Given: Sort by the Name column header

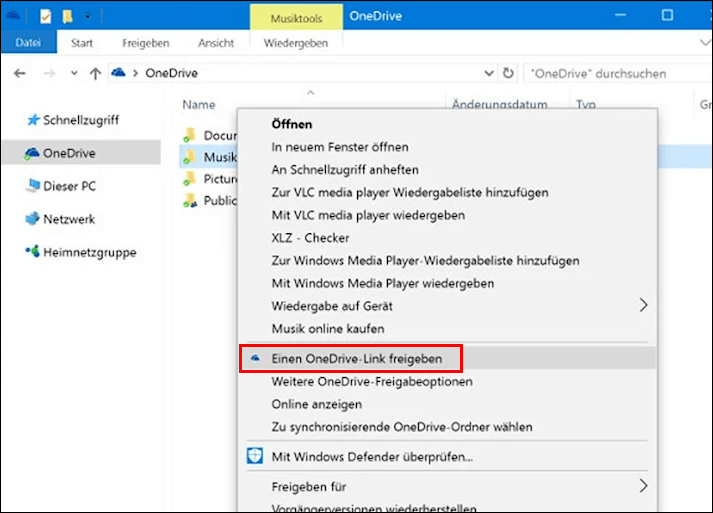Looking at the screenshot, I should (199, 105).
